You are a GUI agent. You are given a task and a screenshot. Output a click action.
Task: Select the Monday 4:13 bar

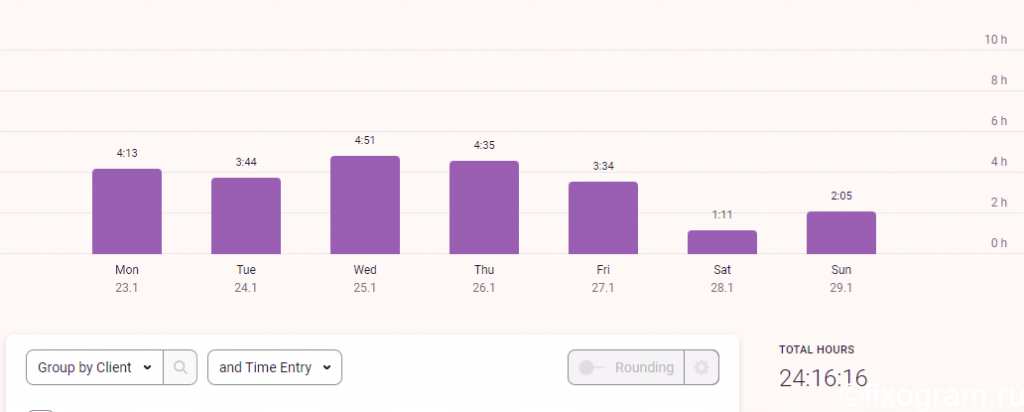(x=127, y=212)
